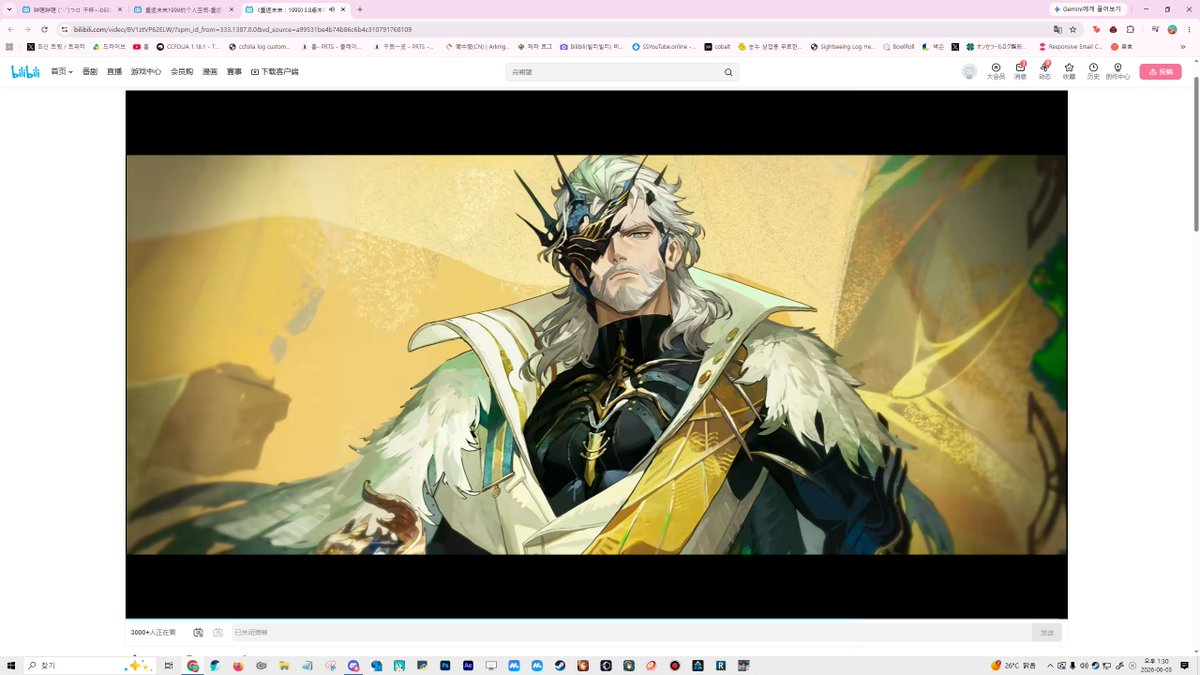
Task: Click the translate page icon in address bar
Action: (1058, 29)
